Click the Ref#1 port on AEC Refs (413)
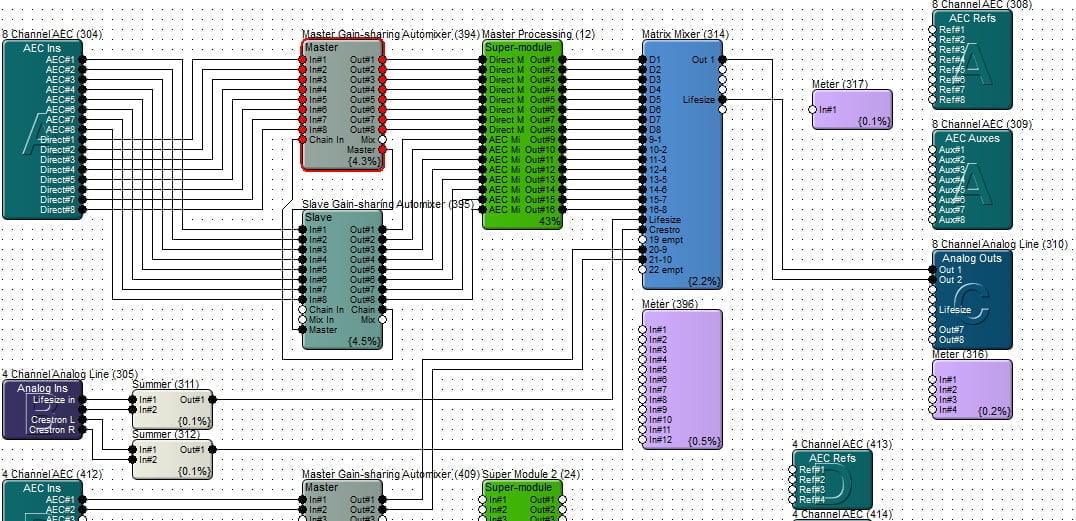 point(793,470)
